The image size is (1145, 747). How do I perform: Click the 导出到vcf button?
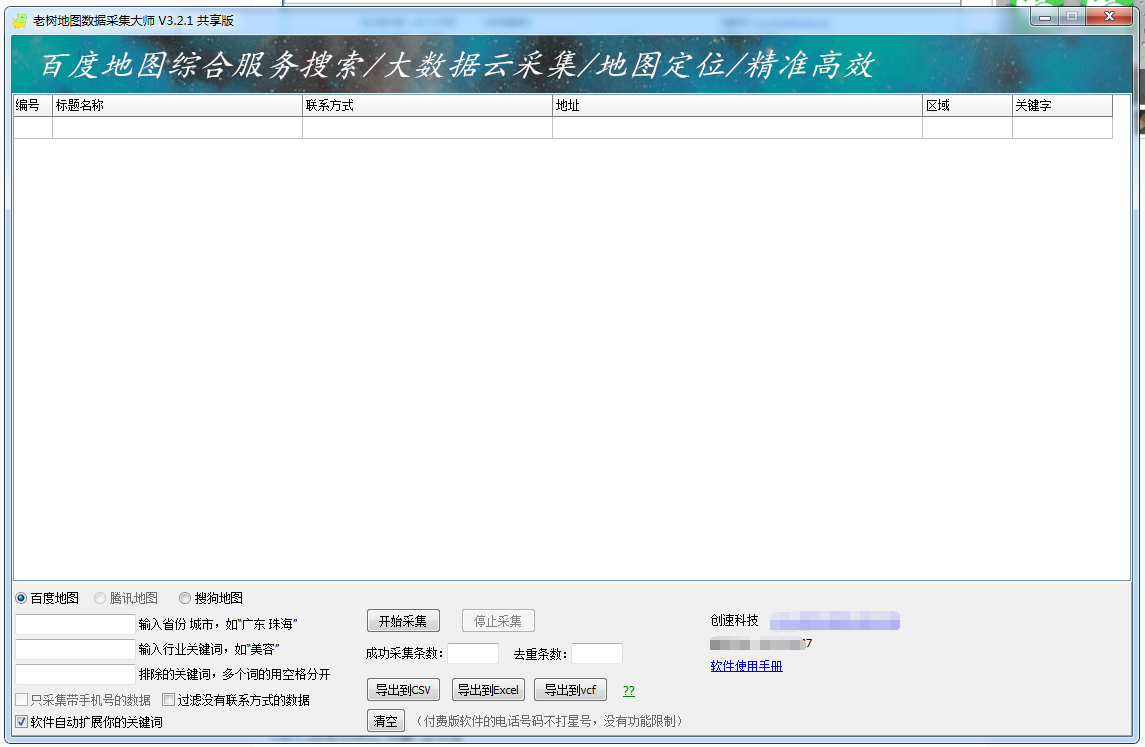pos(570,690)
